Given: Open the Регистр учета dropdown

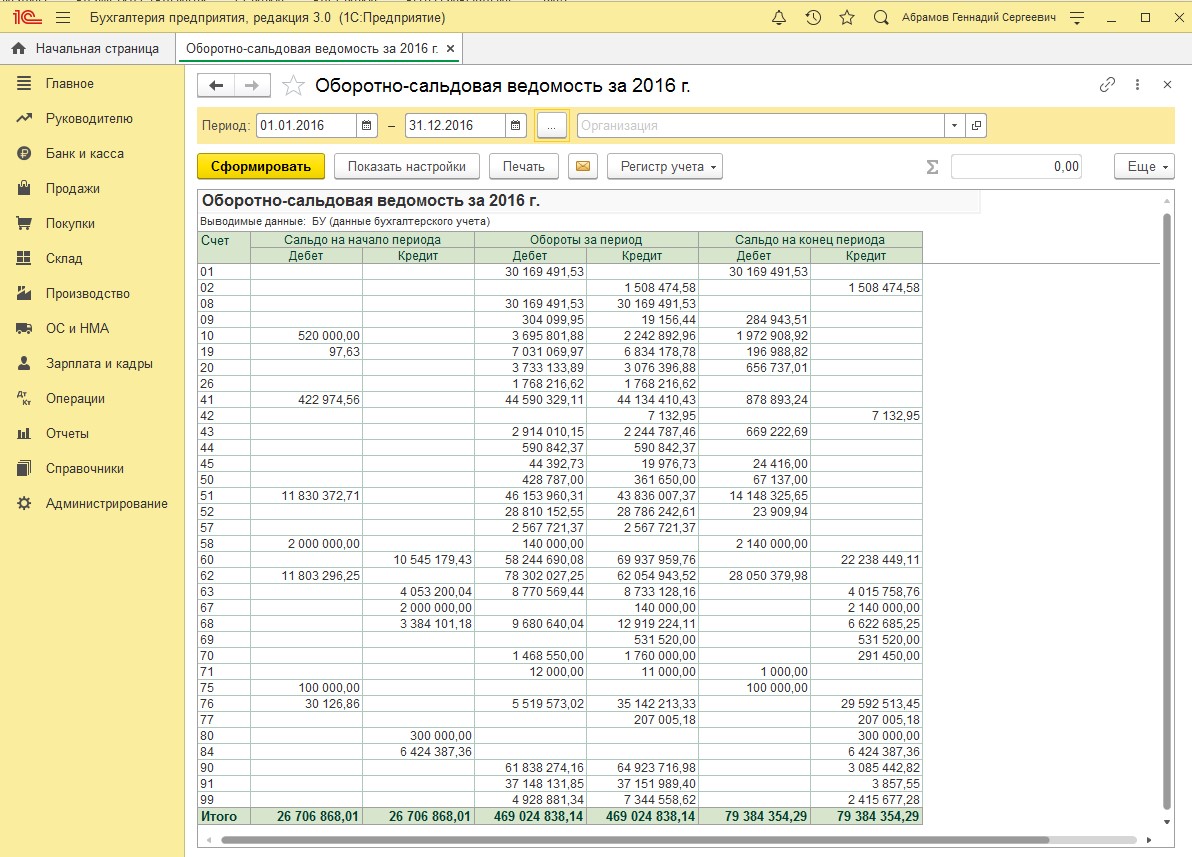Looking at the screenshot, I should click(x=664, y=167).
